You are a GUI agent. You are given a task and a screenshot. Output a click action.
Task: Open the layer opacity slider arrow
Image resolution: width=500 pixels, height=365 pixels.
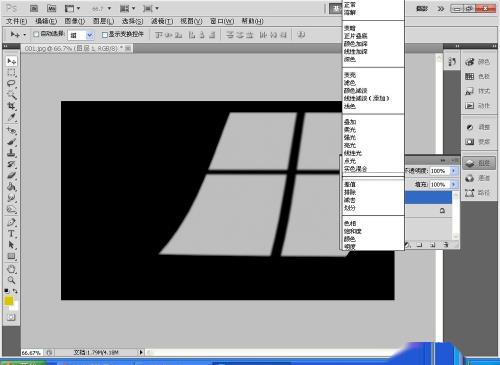[453, 171]
